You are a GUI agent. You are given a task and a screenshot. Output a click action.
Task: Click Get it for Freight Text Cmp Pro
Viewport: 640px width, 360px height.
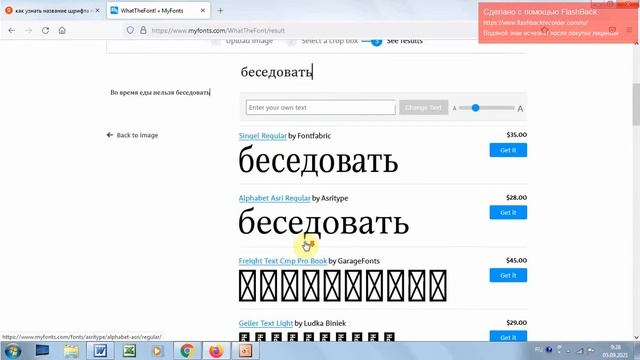pyautogui.click(x=508, y=276)
